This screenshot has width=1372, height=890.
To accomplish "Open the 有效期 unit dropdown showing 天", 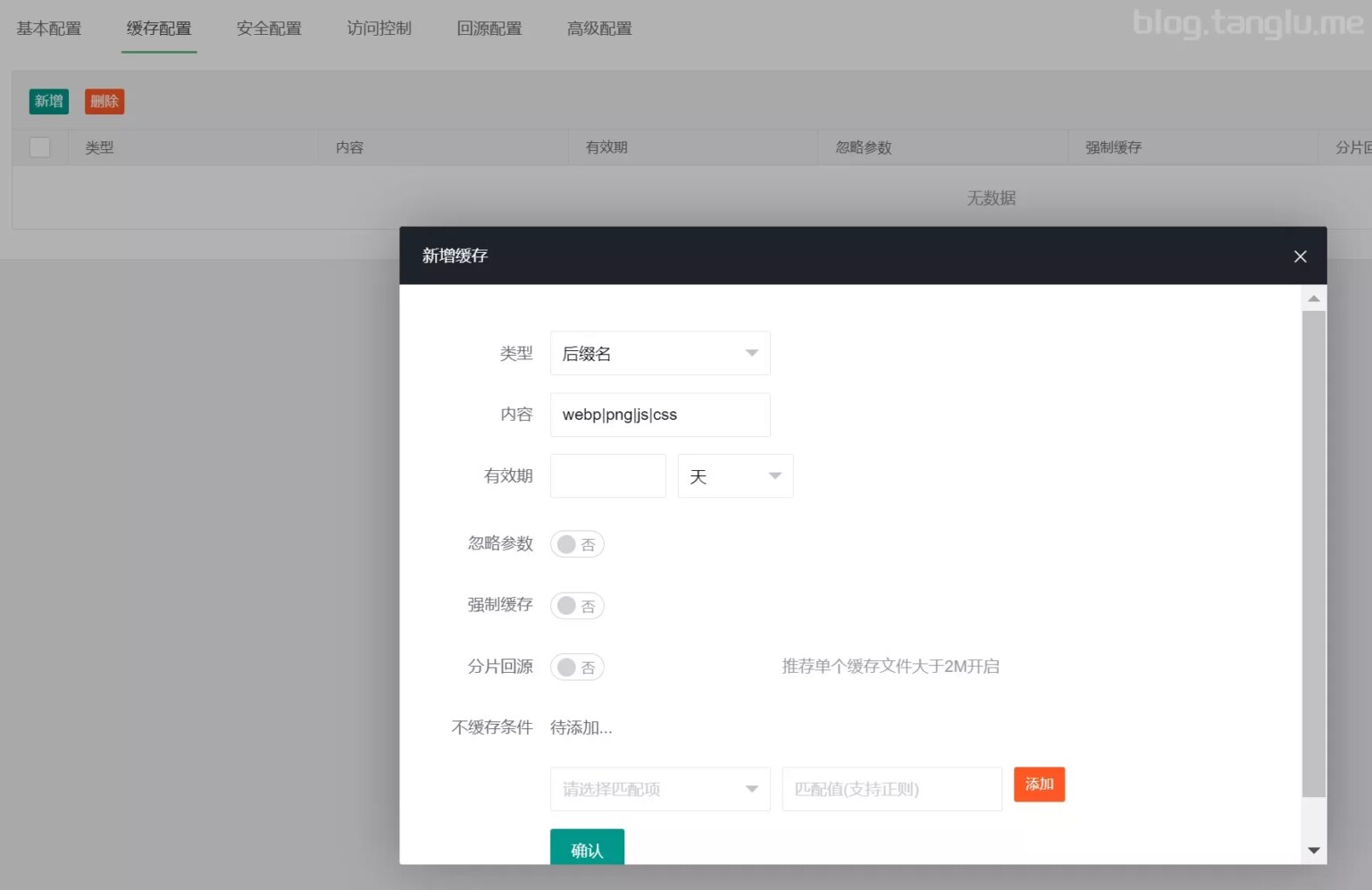I will pyautogui.click(x=734, y=475).
